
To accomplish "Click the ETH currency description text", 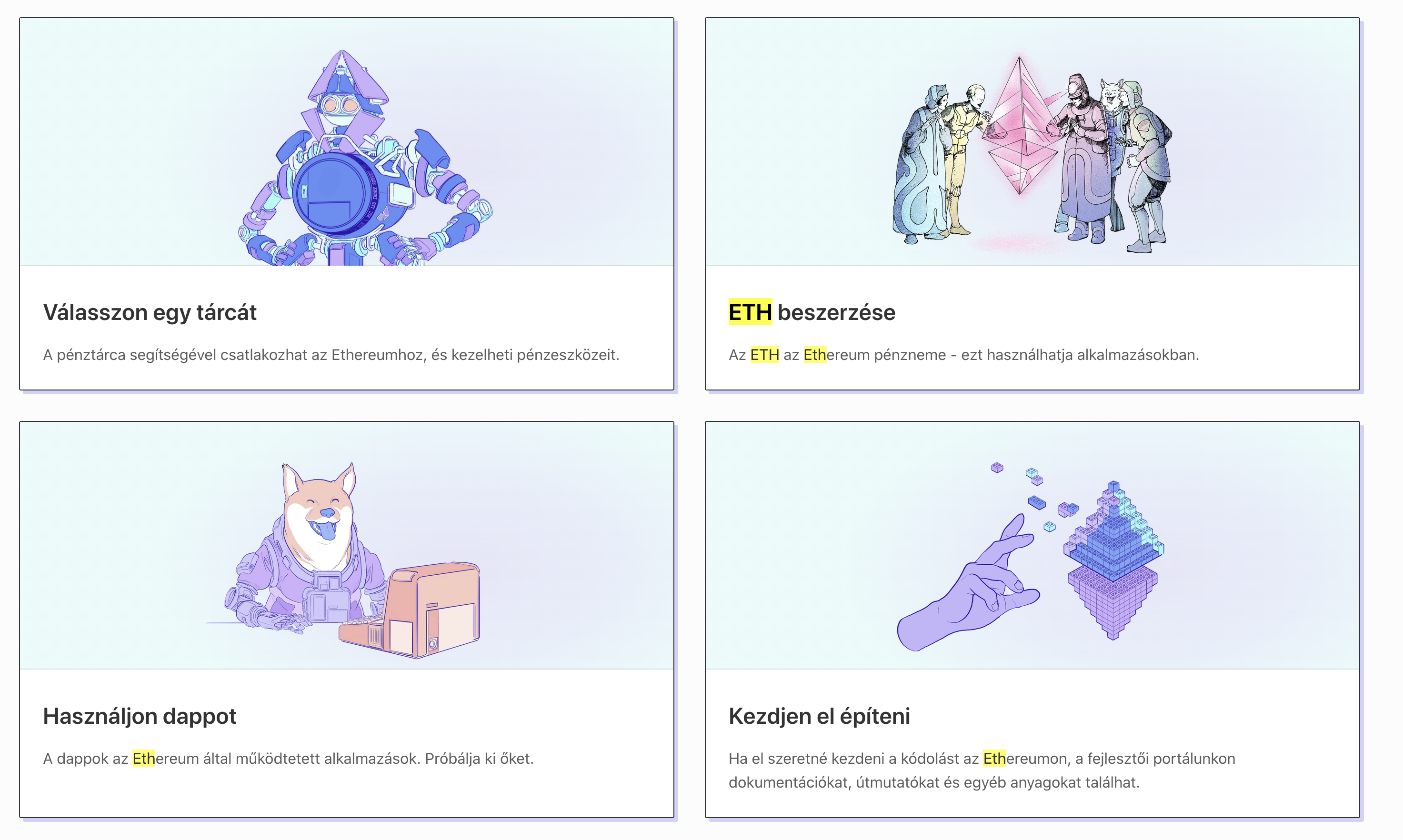I will (963, 355).
